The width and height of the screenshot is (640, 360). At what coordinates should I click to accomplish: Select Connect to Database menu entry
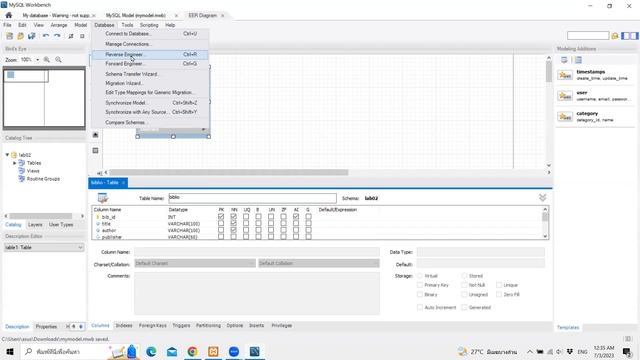[x=150, y=33]
